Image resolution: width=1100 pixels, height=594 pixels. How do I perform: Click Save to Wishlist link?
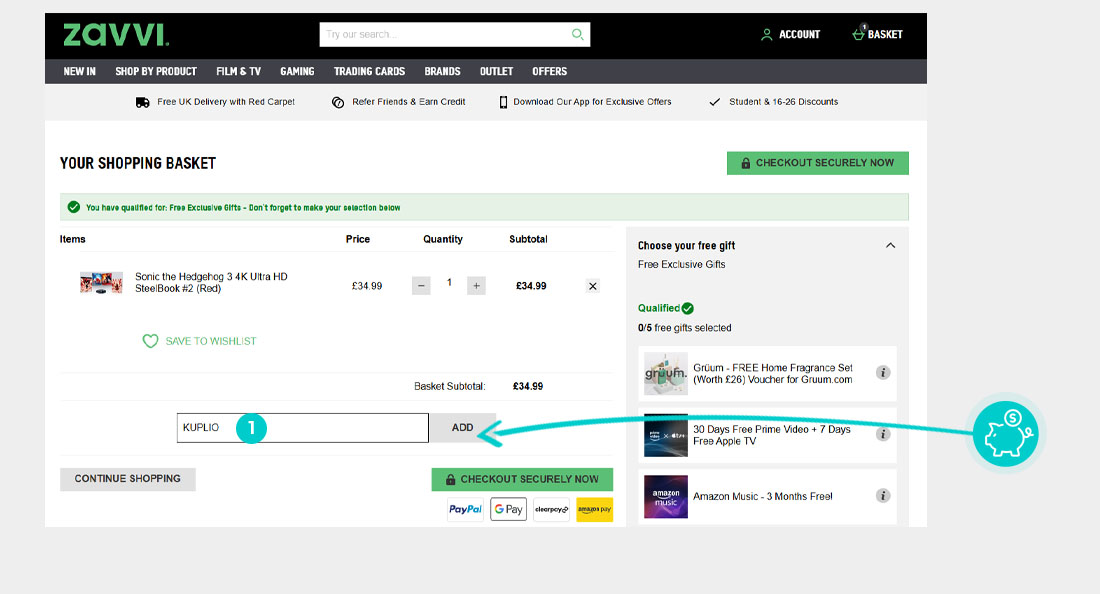point(210,342)
